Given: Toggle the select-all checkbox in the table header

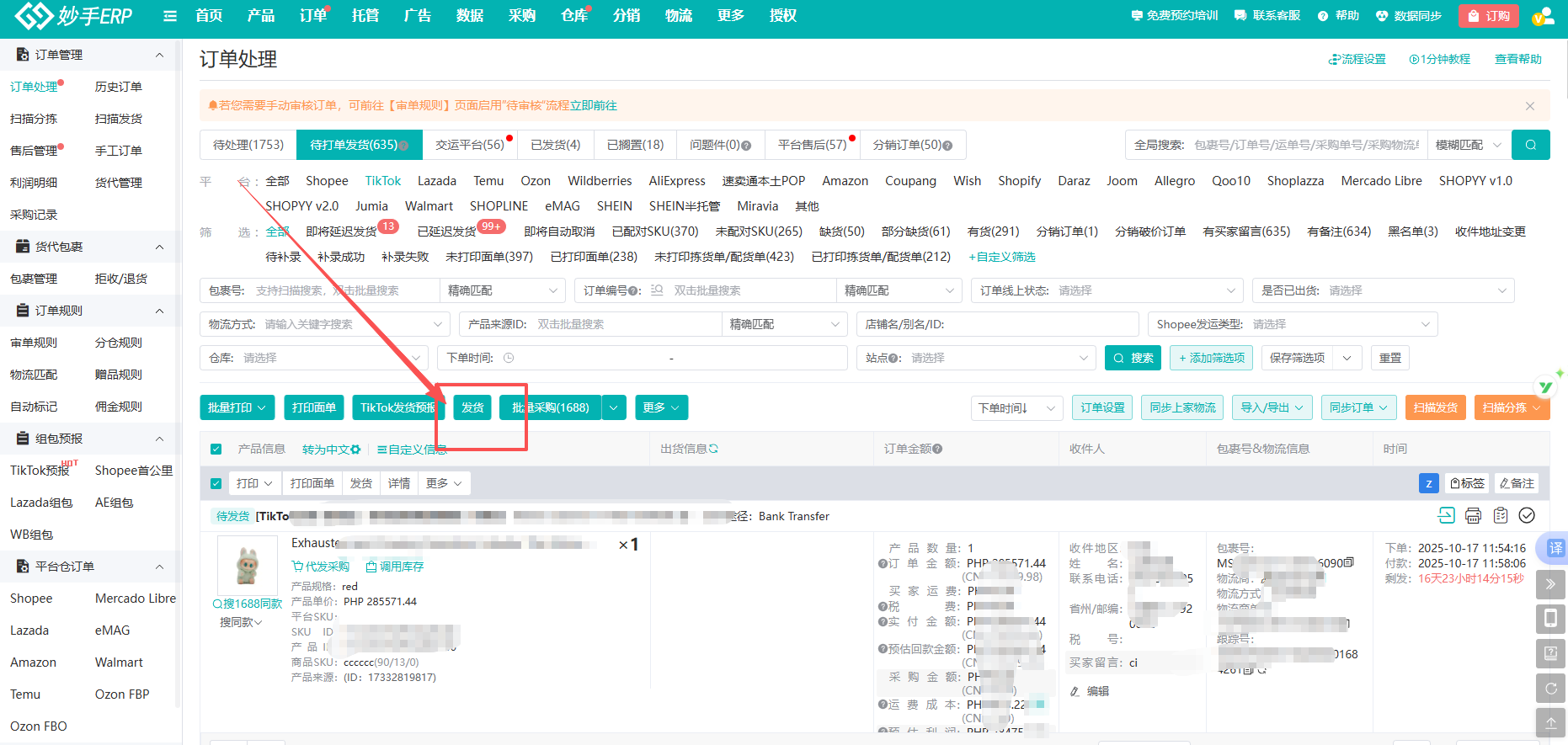Looking at the screenshot, I should click(216, 450).
